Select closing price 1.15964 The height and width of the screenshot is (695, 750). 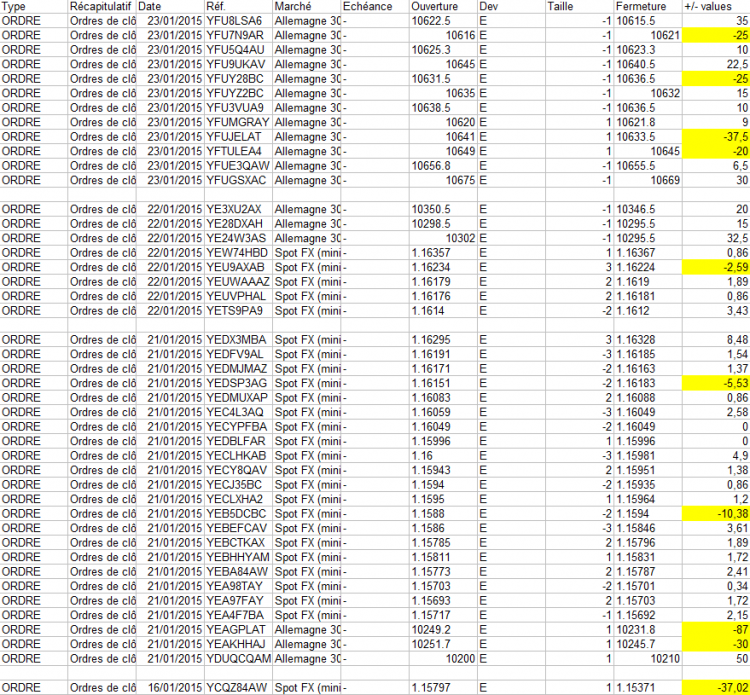(x=648, y=499)
